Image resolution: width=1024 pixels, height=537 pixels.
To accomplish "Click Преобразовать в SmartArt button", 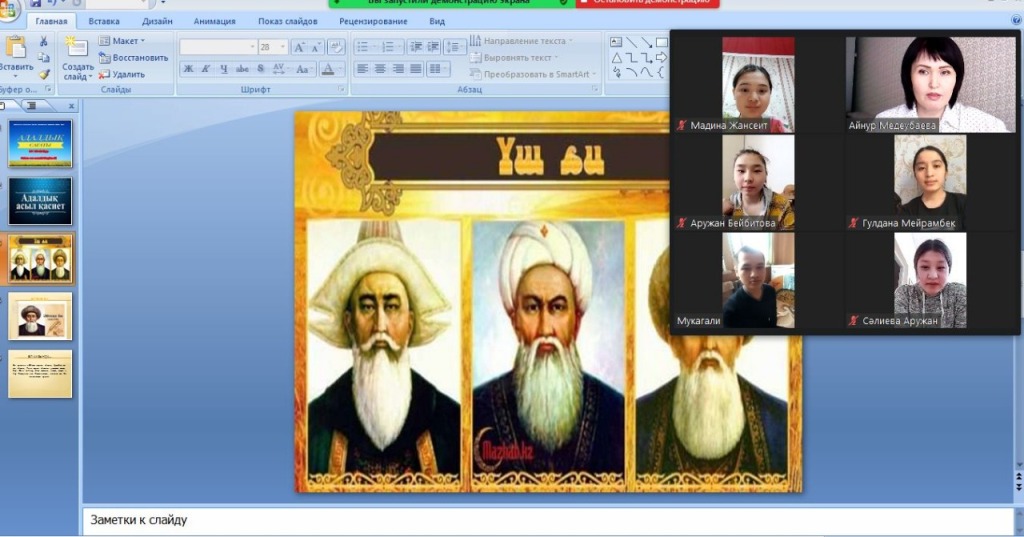I will click(x=532, y=74).
